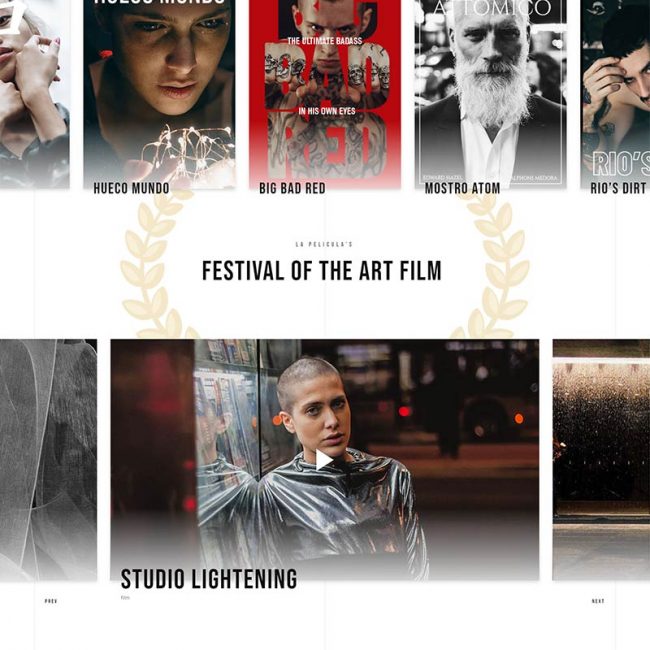Screen dimensions: 650x650
Task: Open the dark slide on the right
Action: (601, 460)
